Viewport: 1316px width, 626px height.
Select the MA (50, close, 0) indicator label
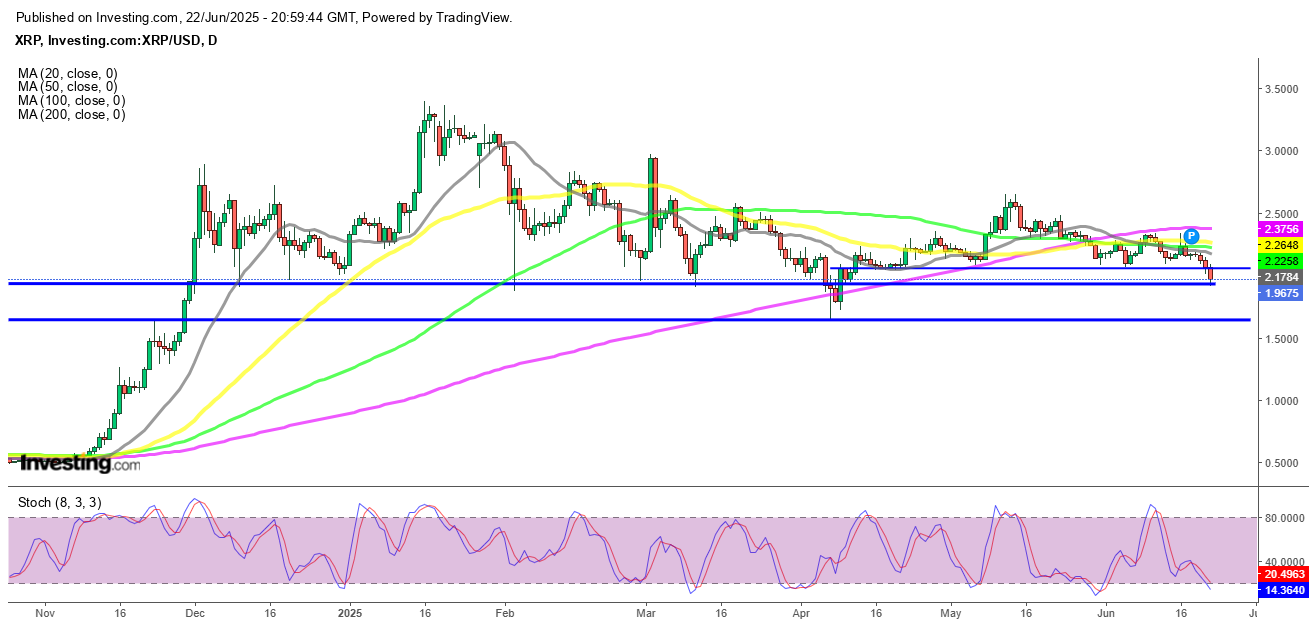pyautogui.click(x=68, y=87)
